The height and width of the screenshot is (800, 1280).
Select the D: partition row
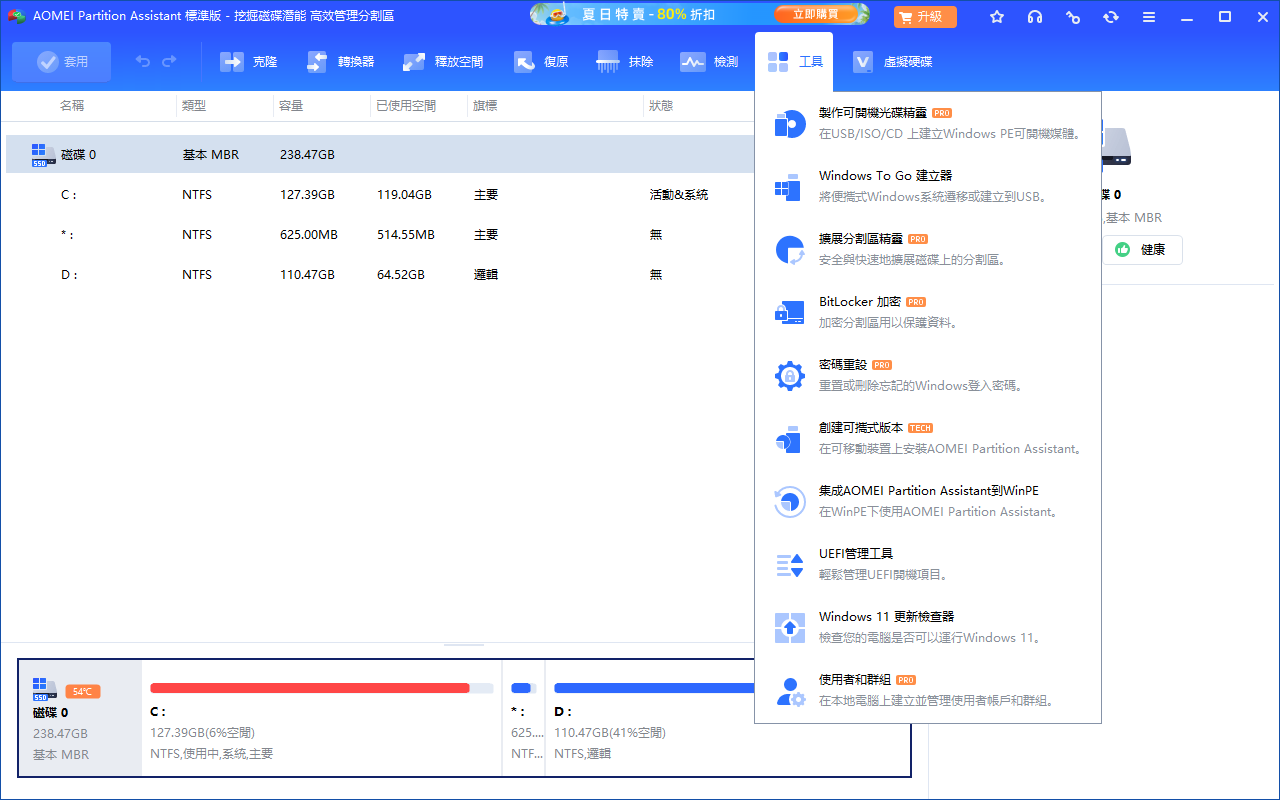point(380,275)
